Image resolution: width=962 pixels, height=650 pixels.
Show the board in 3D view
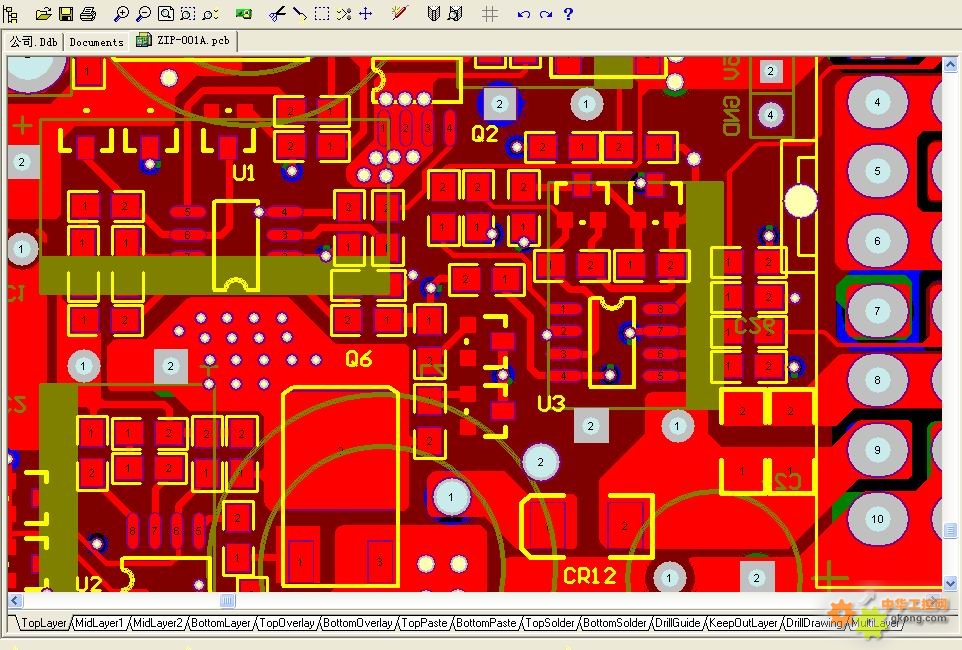(x=244, y=14)
